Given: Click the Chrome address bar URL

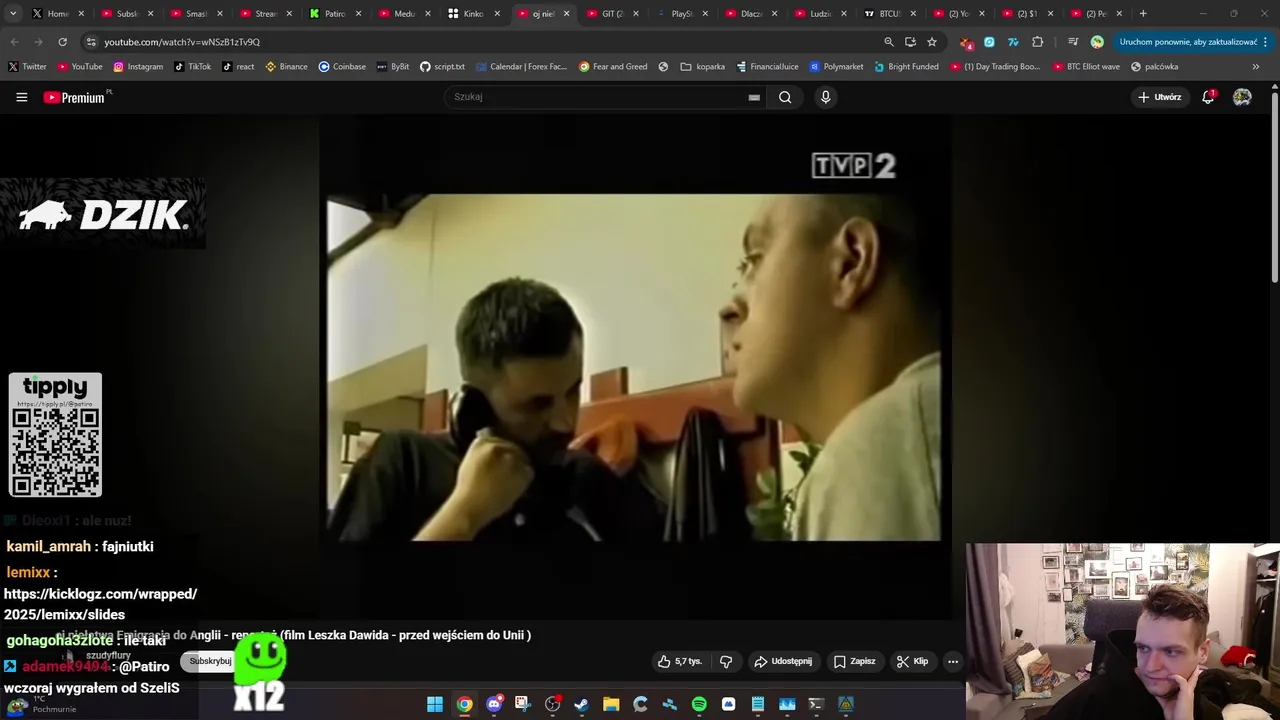Looking at the screenshot, I should point(182,42).
